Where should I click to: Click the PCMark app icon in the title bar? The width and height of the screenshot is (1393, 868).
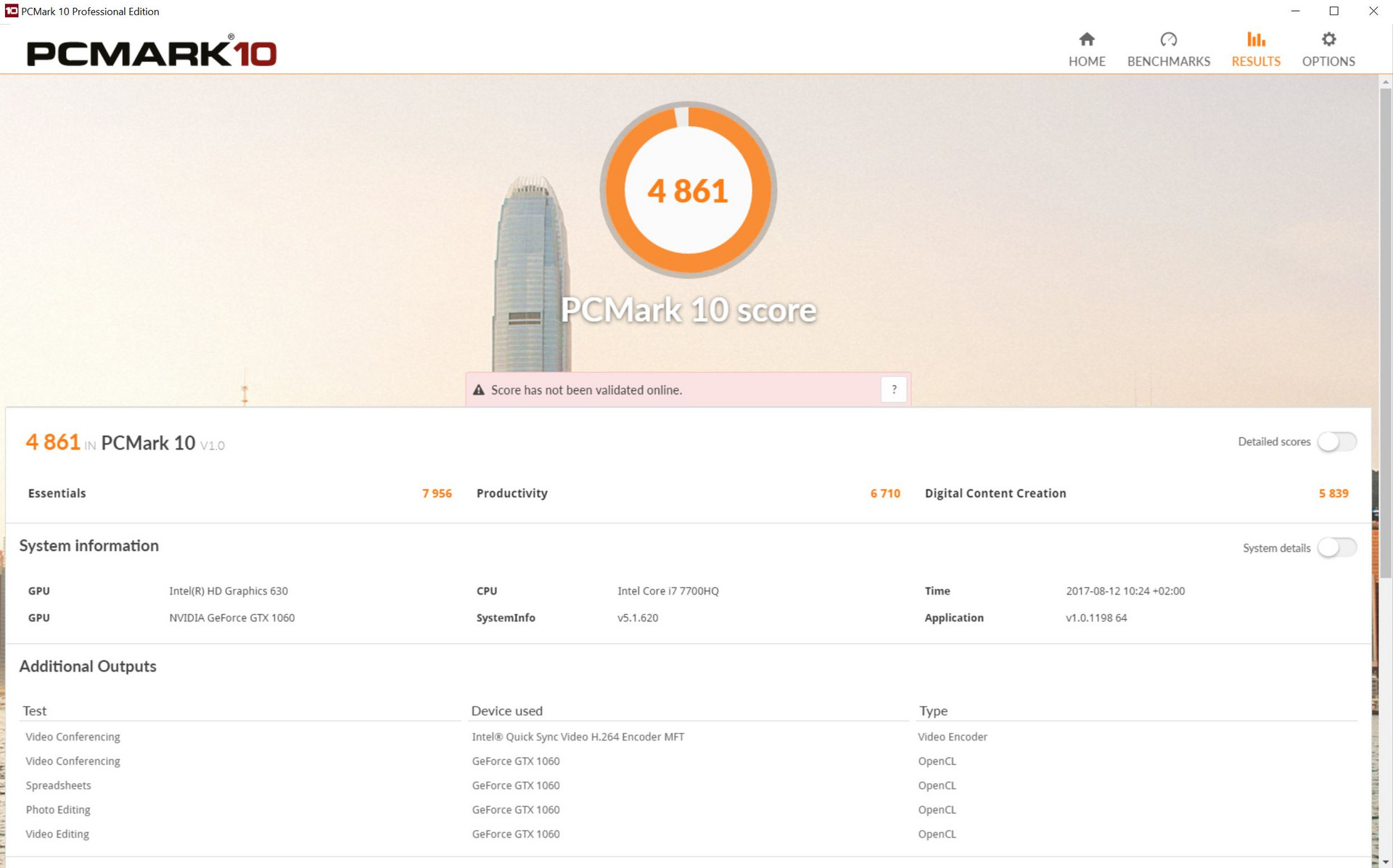click(x=11, y=11)
